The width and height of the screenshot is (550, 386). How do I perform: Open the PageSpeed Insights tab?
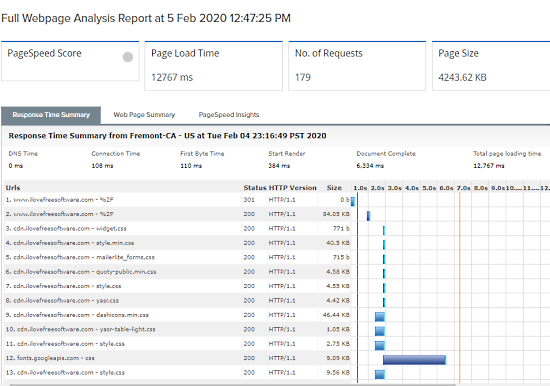click(x=229, y=115)
